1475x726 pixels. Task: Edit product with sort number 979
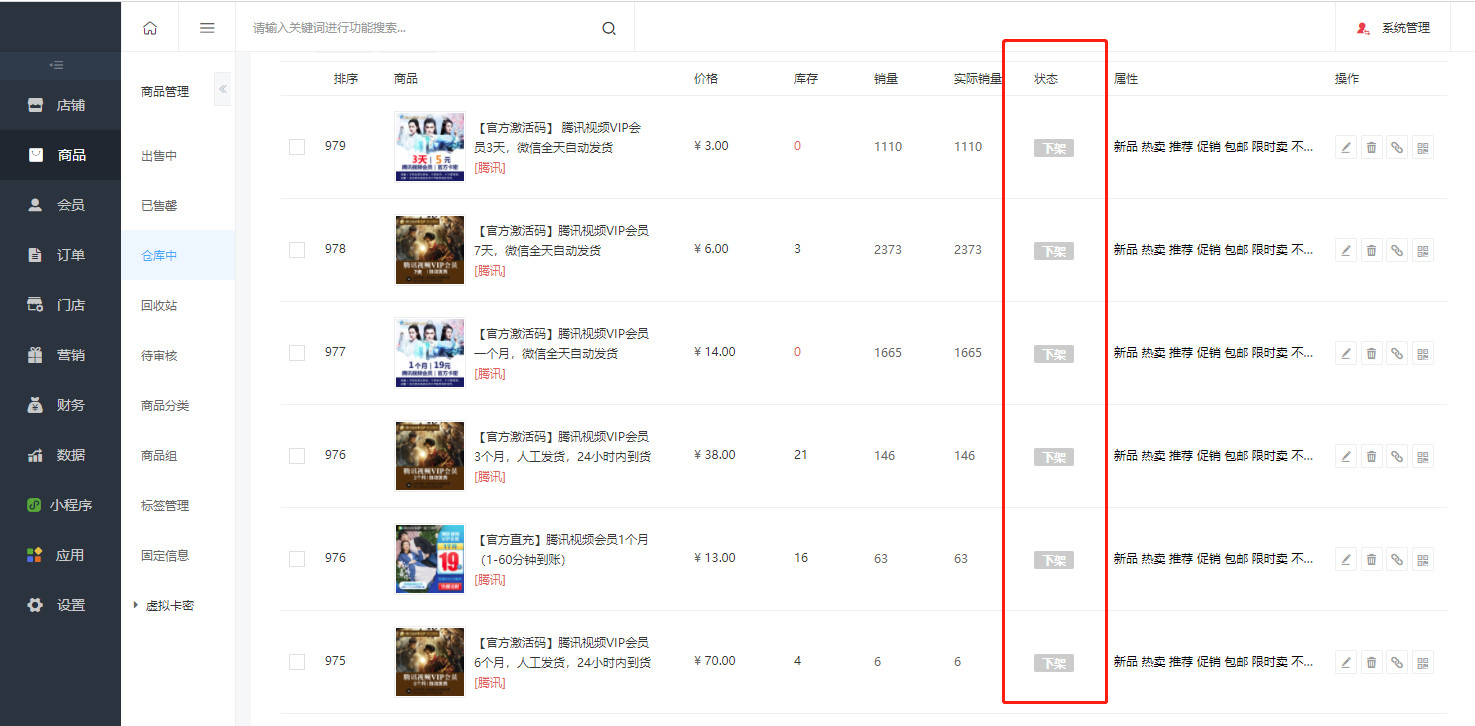pyautogui.click(x=1346, y=148)
